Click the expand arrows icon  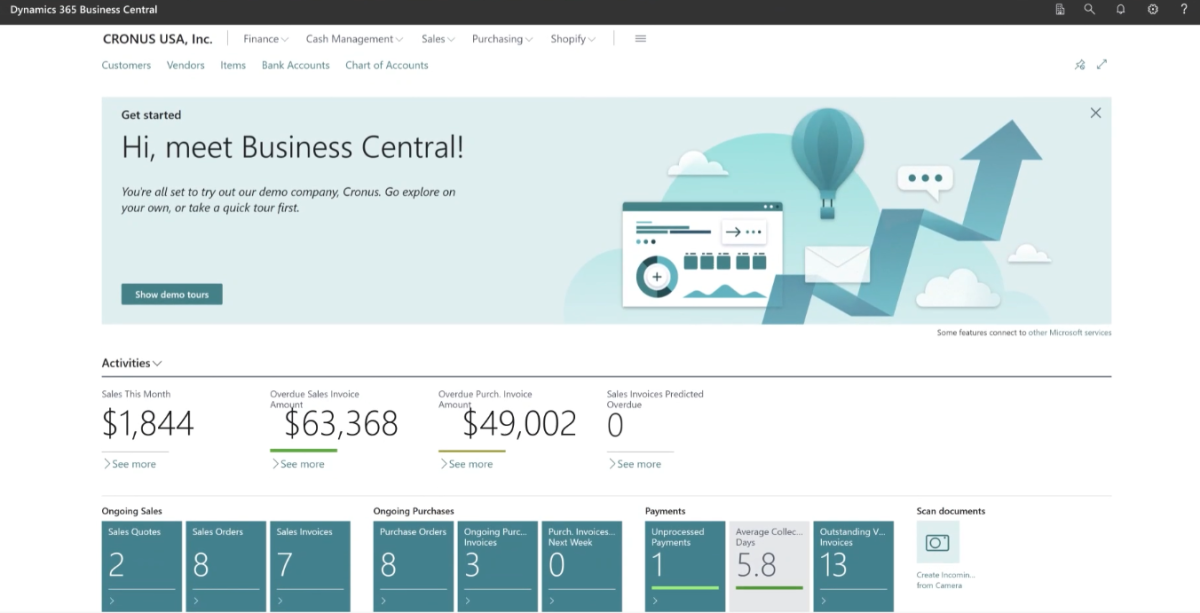point(1102,64)
